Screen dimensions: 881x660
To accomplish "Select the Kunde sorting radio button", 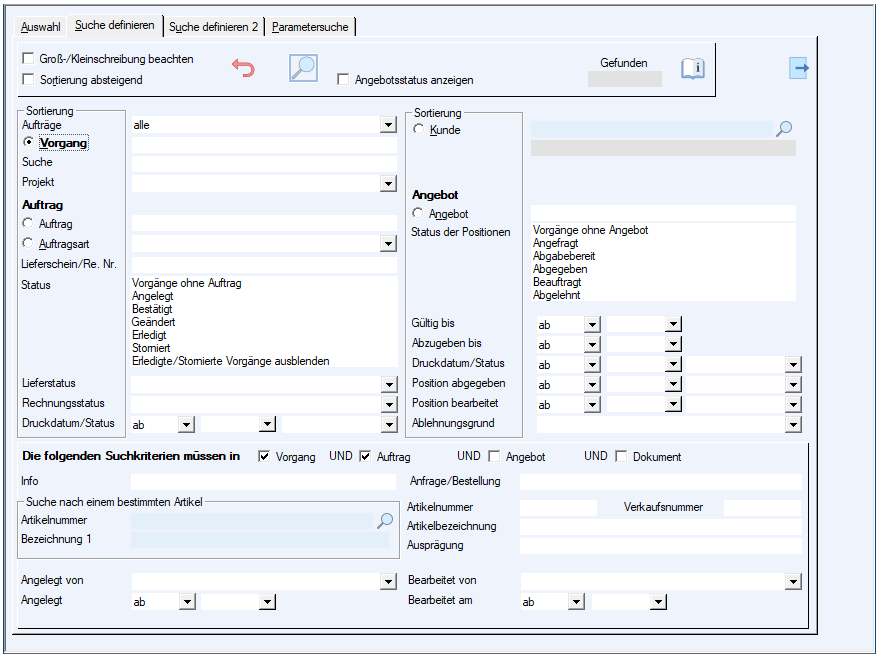I will [x=419, y=130].
